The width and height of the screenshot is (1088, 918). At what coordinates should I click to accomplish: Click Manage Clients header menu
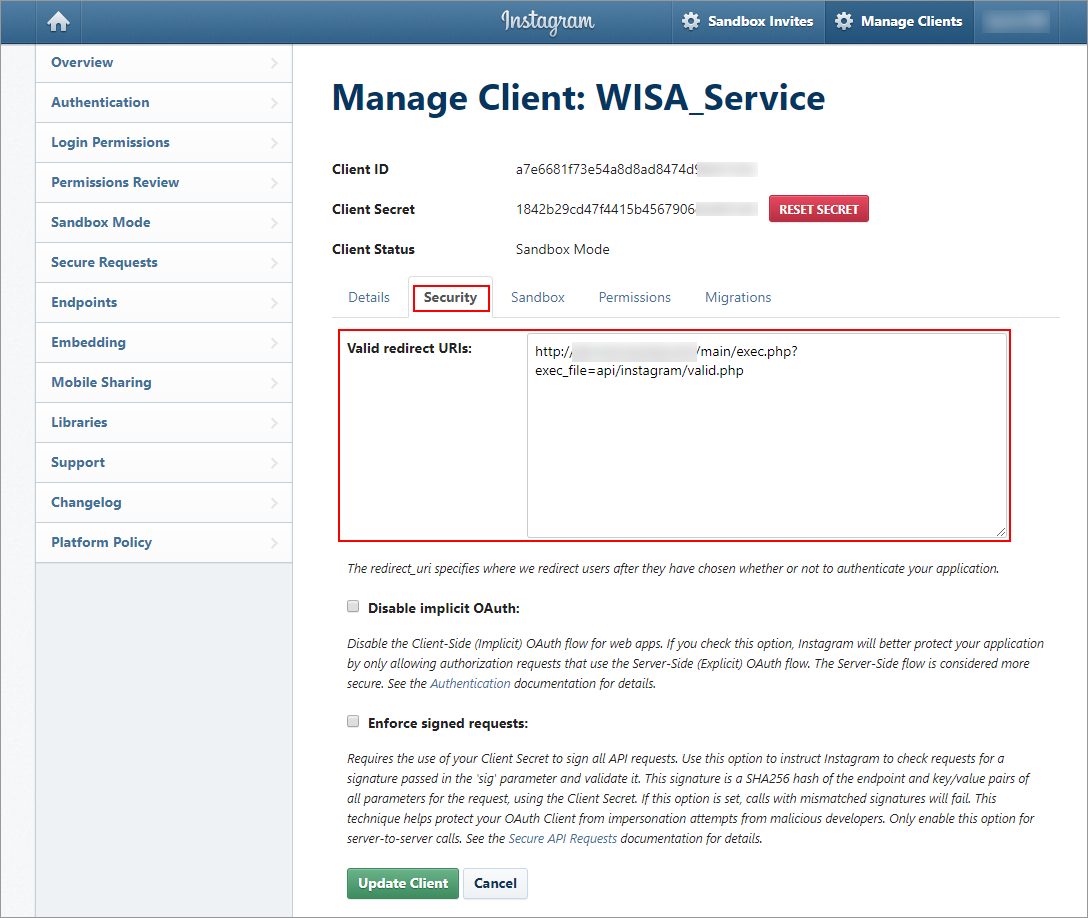point(899,22)
